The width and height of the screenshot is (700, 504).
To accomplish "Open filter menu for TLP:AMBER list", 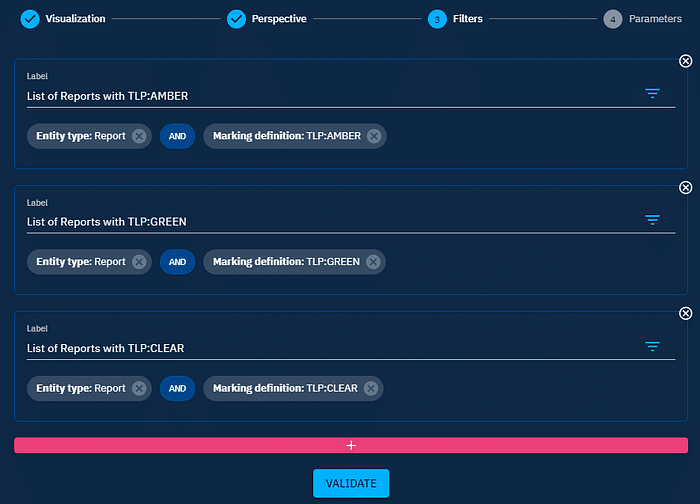I will [652, 93].
